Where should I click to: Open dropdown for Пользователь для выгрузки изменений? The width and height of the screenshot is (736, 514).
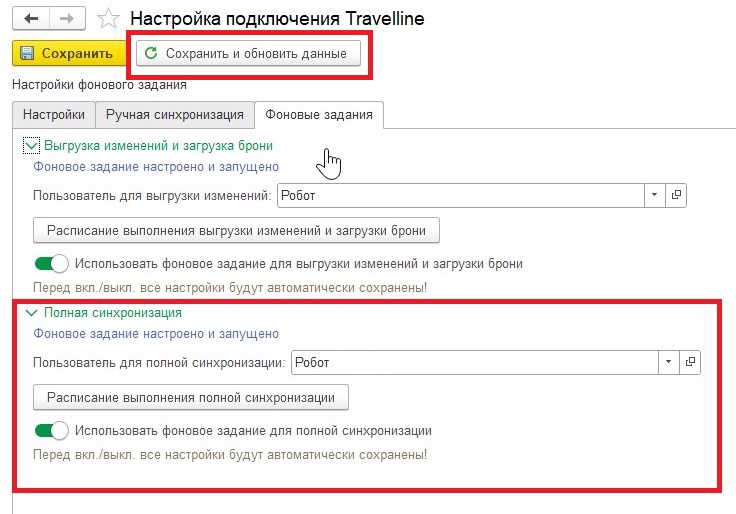click(654, 195)
